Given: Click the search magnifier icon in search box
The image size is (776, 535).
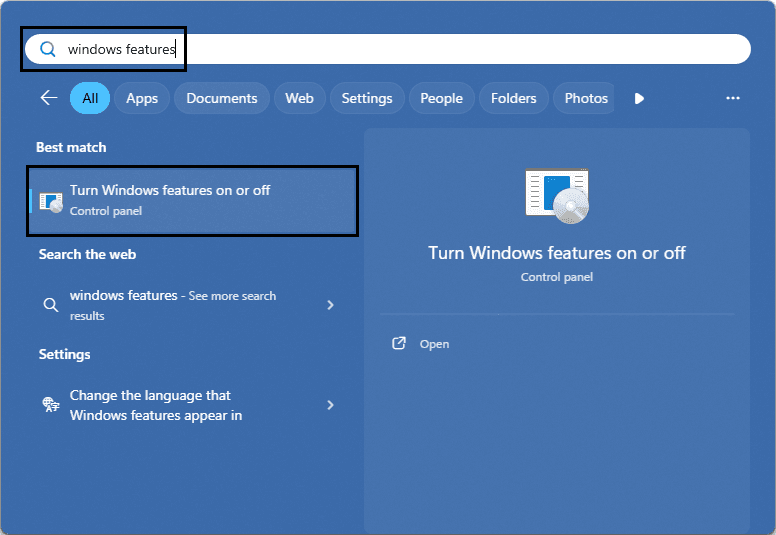Looking at the screenshot, I should [x=48, y=49].
